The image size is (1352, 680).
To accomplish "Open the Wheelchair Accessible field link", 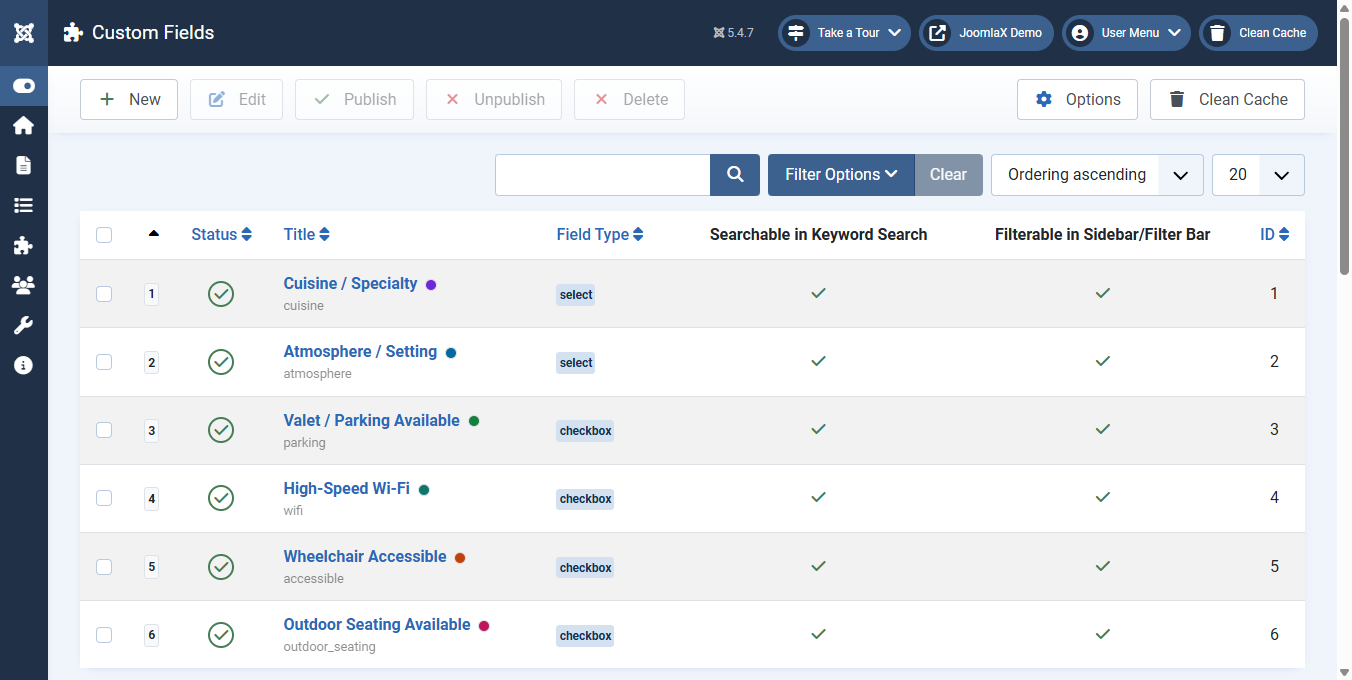I will (x=365, y=557).
